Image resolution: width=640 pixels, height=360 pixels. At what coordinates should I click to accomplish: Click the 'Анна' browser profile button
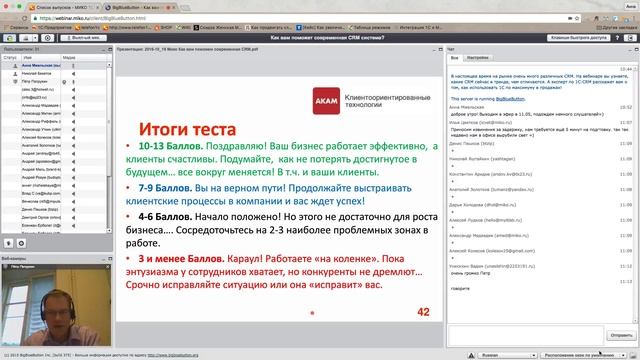(x=631, y=6)
